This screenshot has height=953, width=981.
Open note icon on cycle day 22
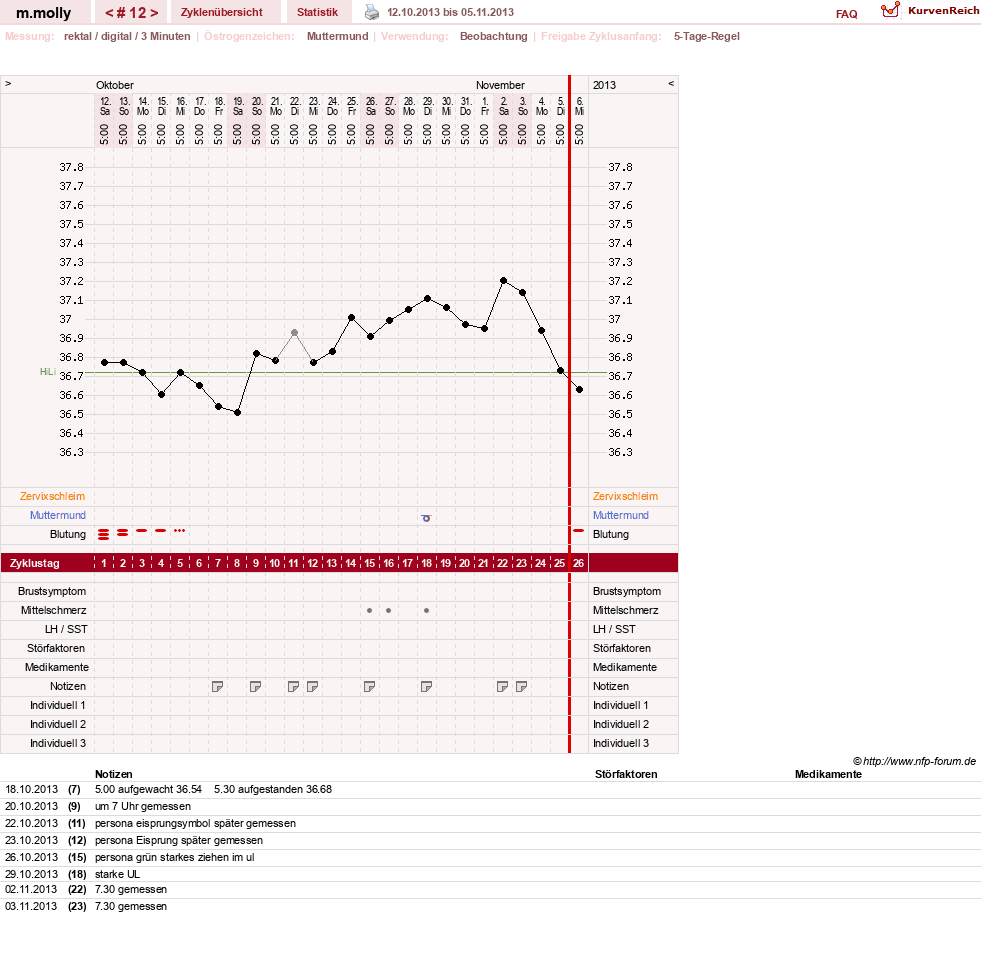tap(502, 687)
